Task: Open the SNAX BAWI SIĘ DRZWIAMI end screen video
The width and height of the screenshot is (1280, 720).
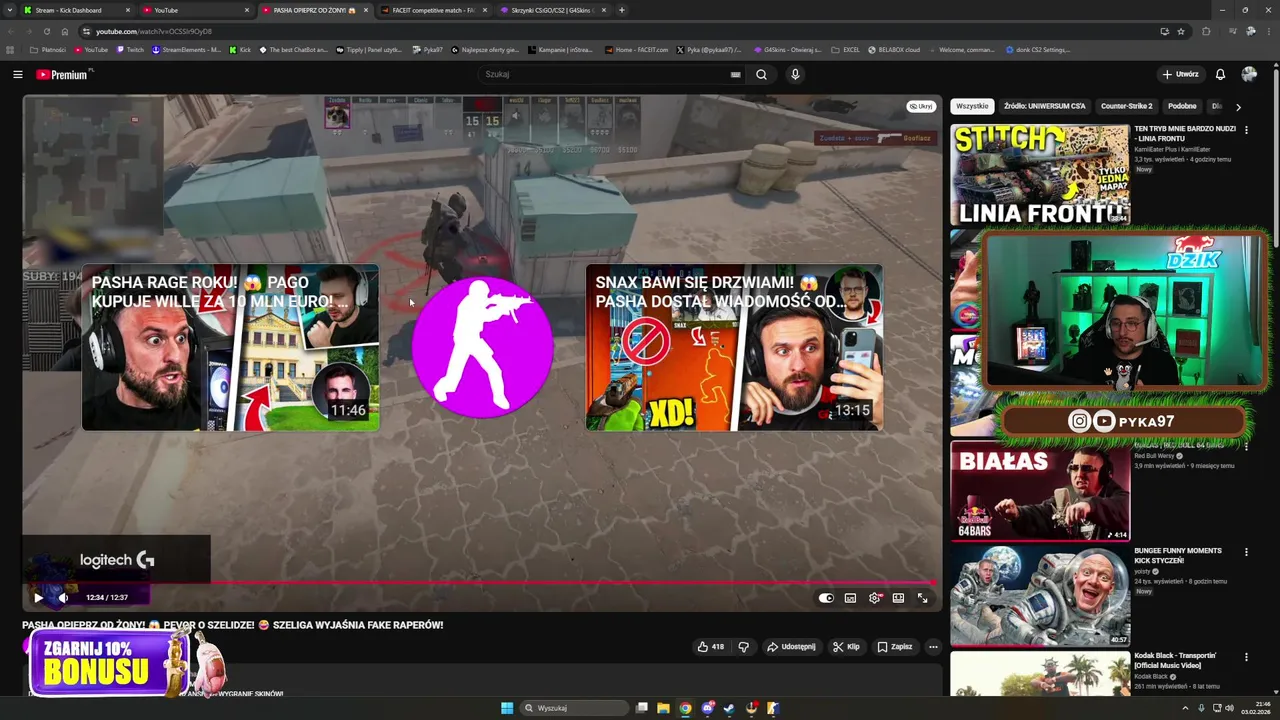Action: pos(734,348)
